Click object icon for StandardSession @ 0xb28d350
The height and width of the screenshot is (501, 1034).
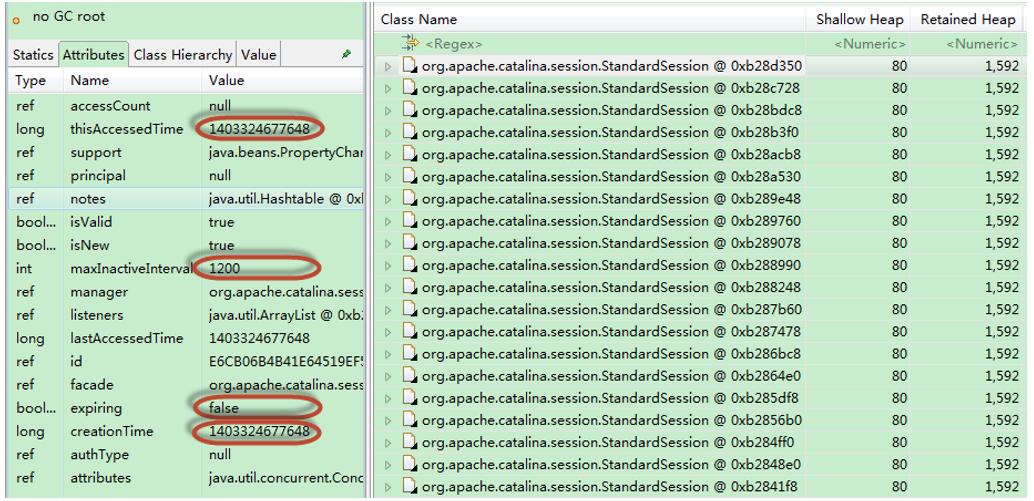[x=410, y=66]
